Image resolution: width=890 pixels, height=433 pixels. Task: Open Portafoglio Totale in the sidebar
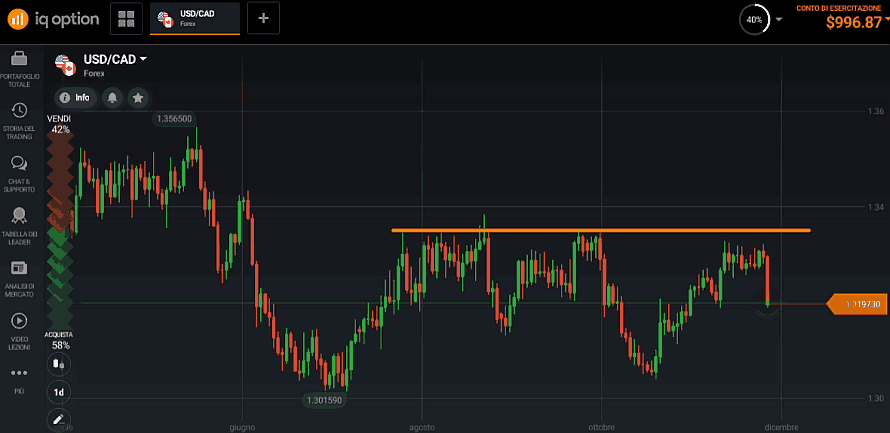[18, 67]
